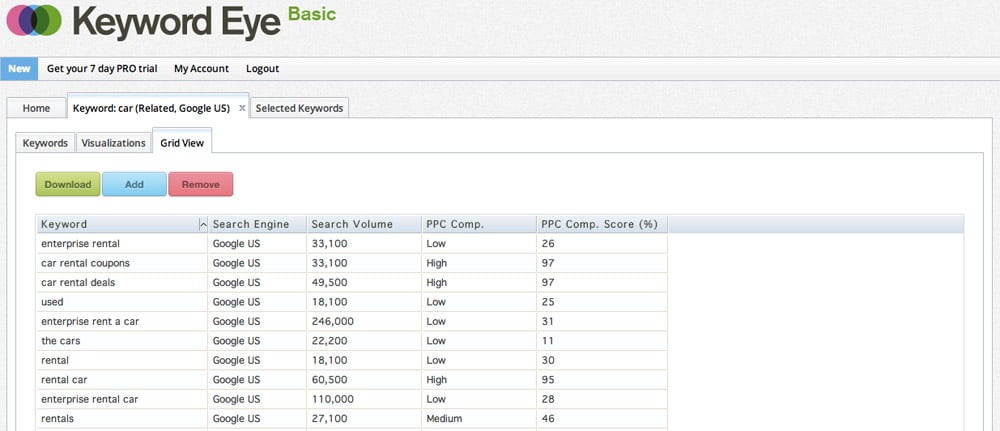Select the 'enterprise rent a car' keyword
The image size is (1000, 431).
122,321
